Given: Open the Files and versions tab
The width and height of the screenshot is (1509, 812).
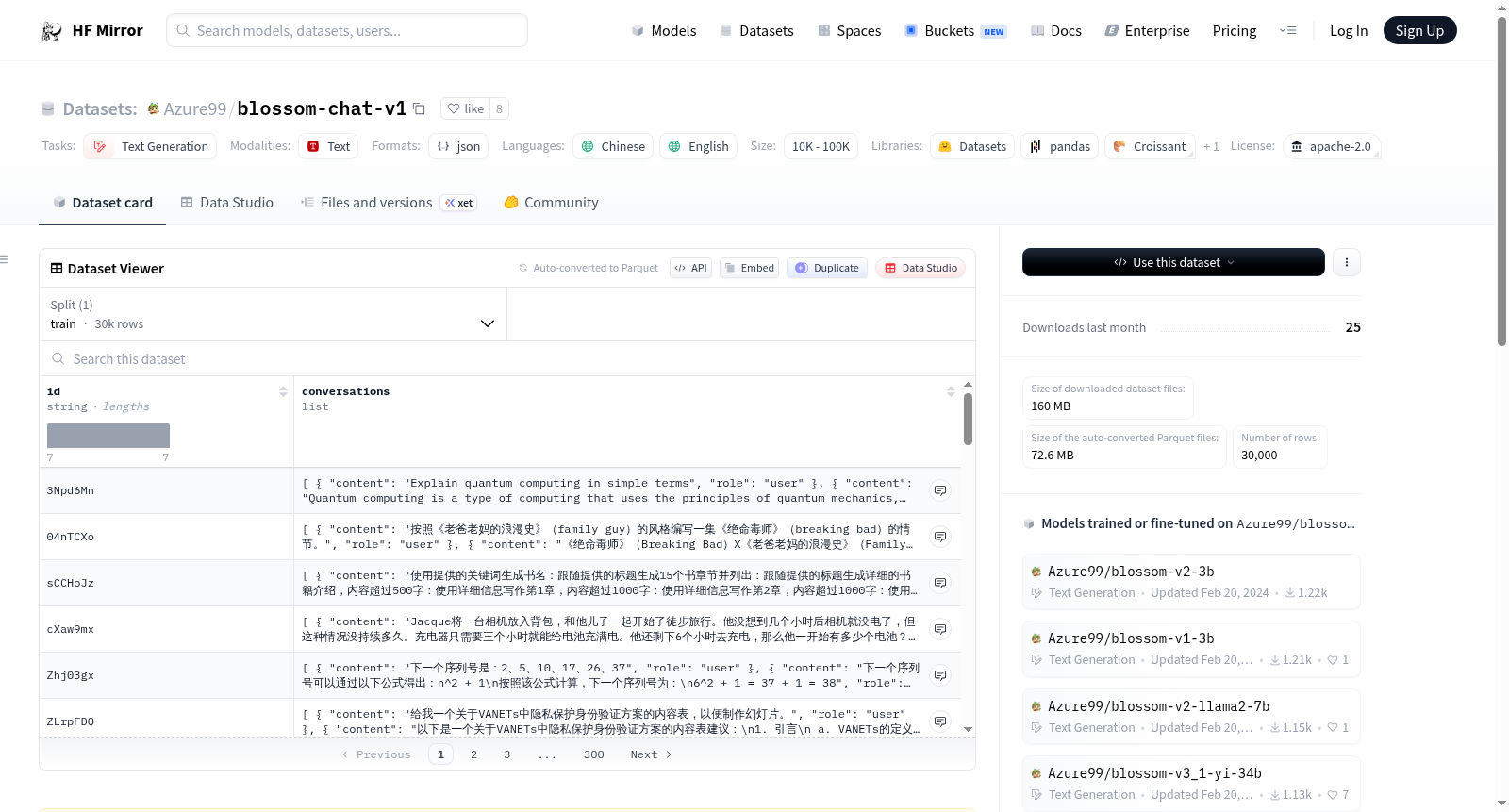Looking at the screenshot, I should point(389,202).
